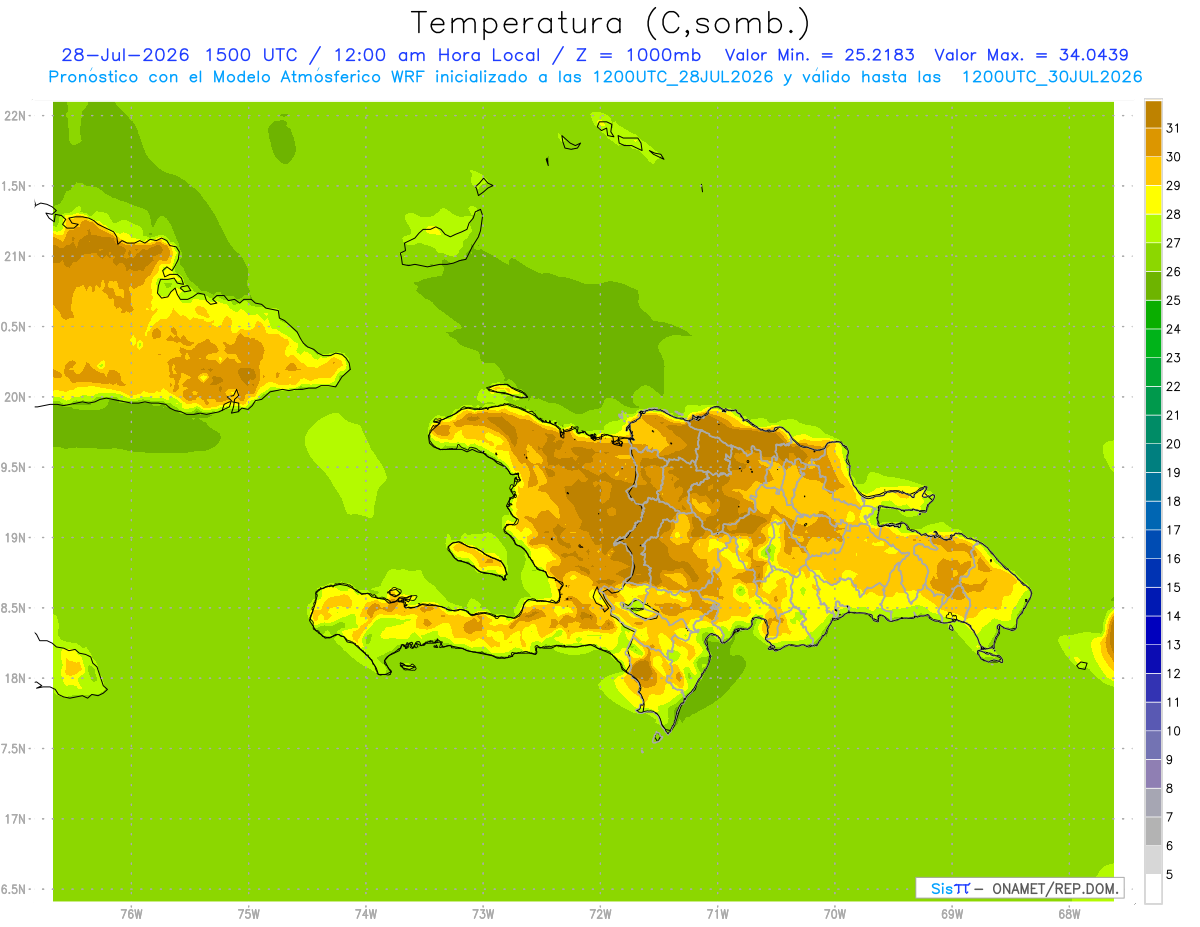Click the "76W" longitude axis label
This screenshot has height=927, width=1200.
131,914
